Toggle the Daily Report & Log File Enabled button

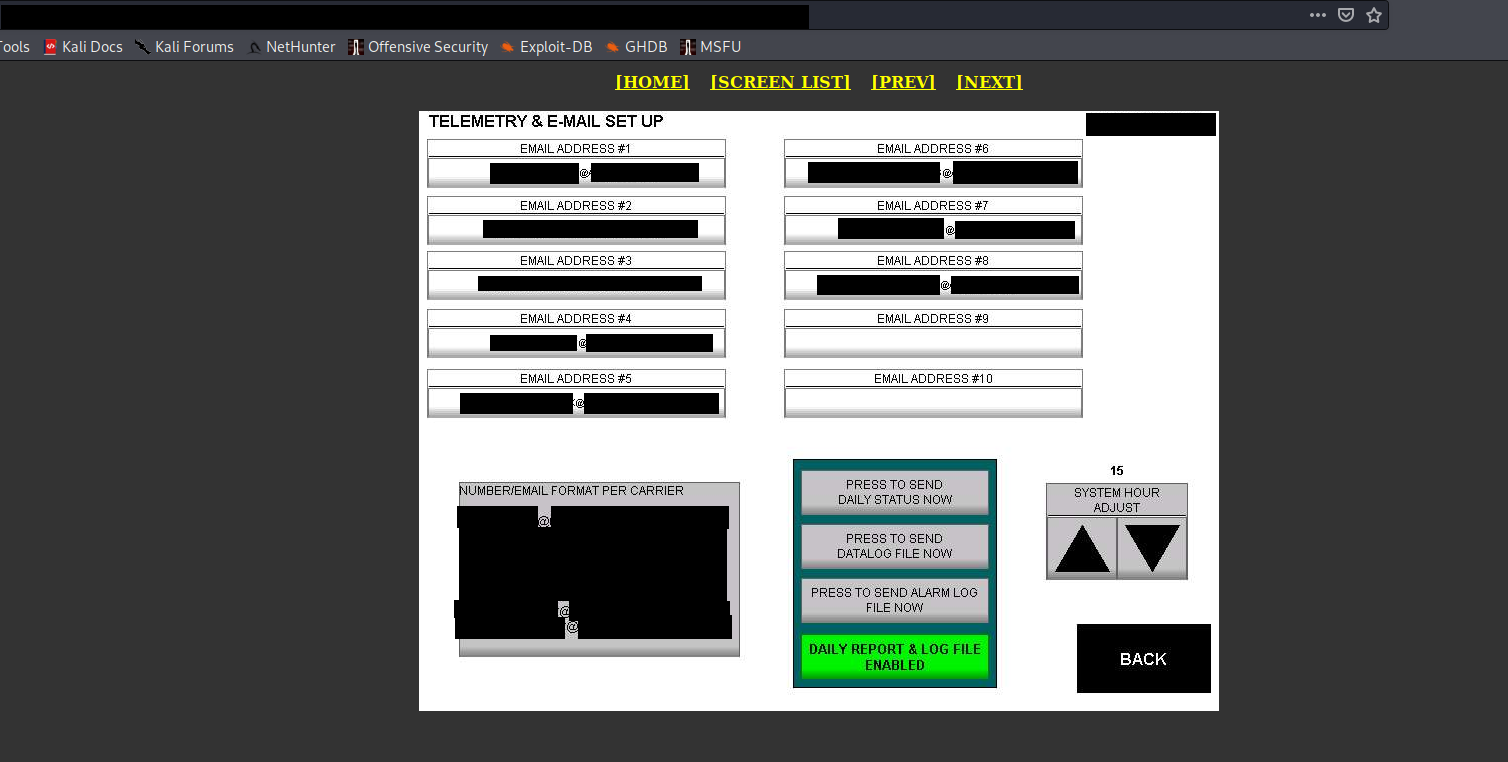tap(895, 657)
